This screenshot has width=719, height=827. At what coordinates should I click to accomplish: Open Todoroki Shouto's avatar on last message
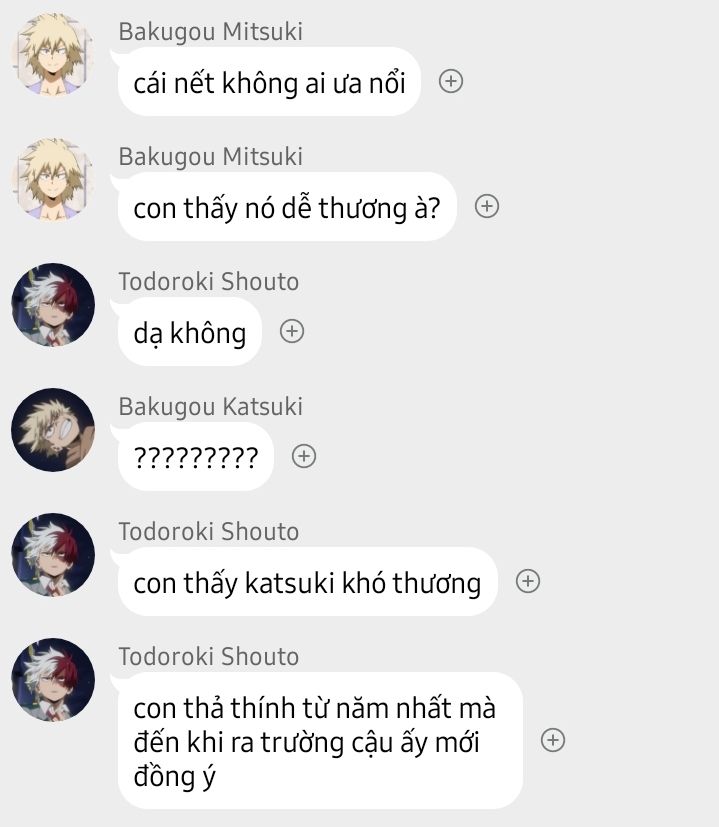[53, 680]
